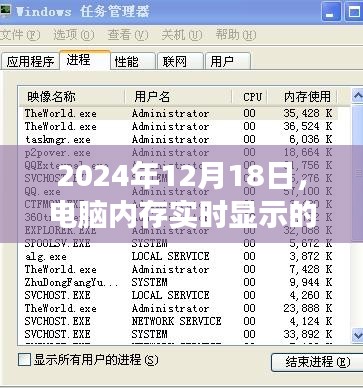The image size is (363, 388).
Task: Click the 3,872 K memory value
Action: [311, 256]
